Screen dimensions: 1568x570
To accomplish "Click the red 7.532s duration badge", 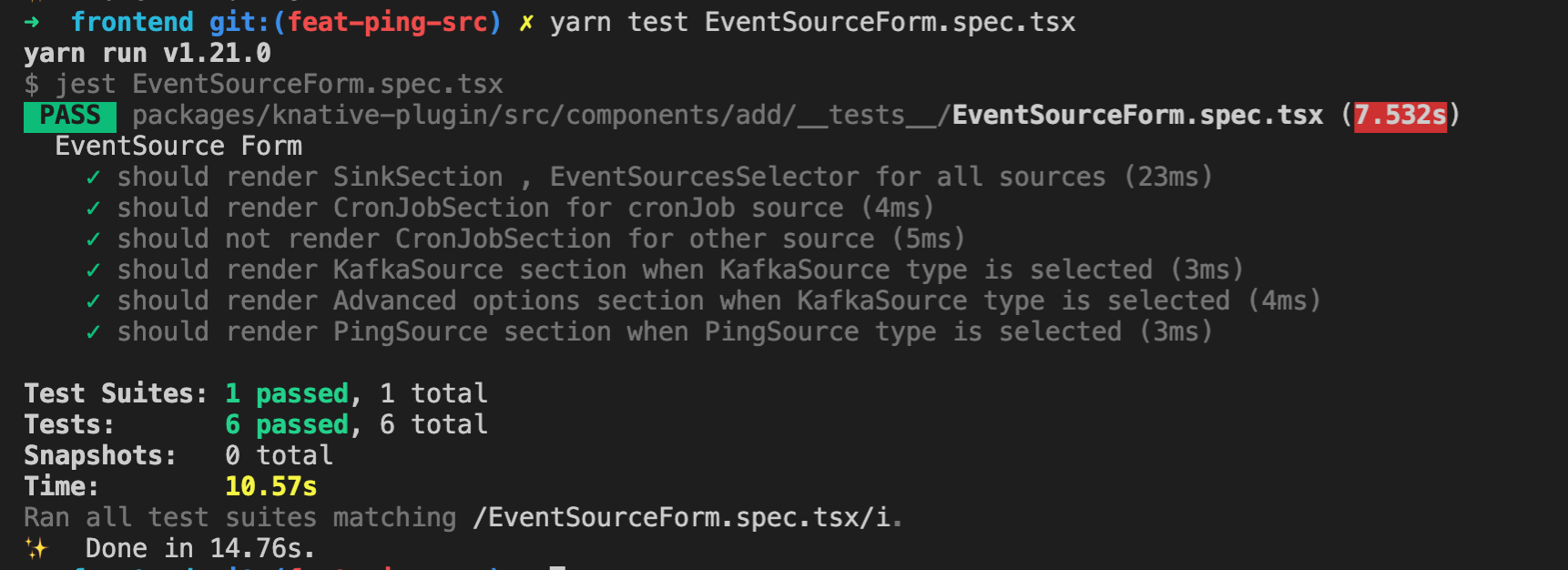I will pyautogui.click(x=1400, y=116).
